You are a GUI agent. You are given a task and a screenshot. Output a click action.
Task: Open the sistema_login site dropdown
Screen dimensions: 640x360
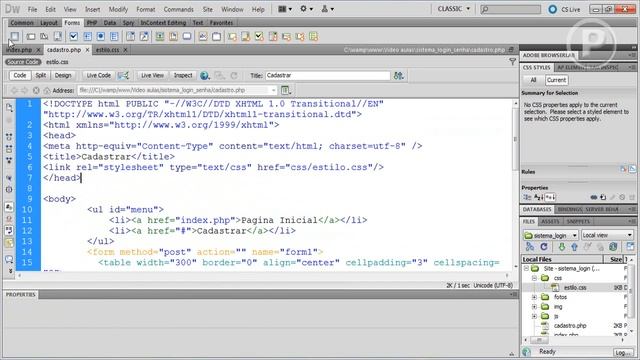click(x=550, y=235)
